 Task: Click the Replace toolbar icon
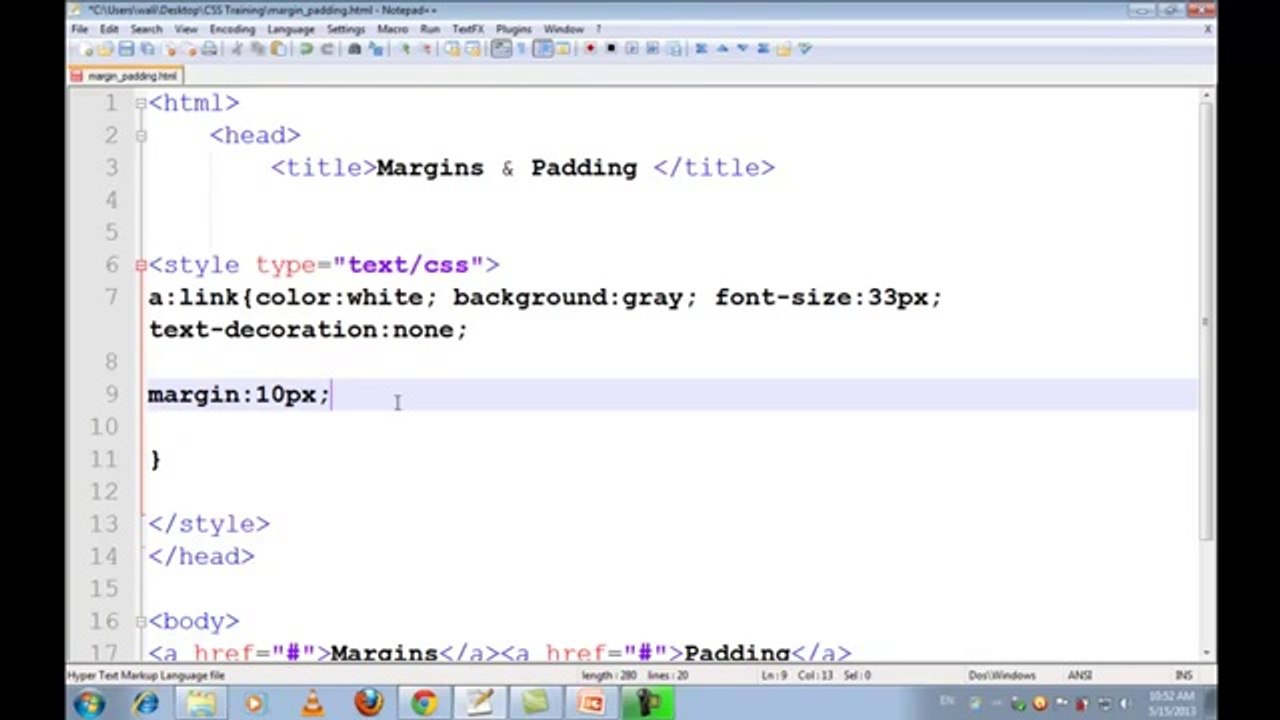377,48
